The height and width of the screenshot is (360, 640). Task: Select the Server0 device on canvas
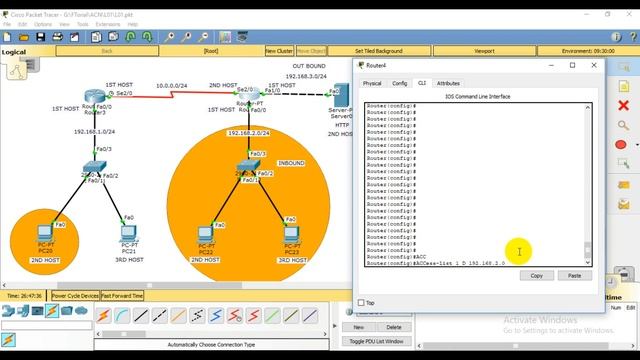pos(341,95)
